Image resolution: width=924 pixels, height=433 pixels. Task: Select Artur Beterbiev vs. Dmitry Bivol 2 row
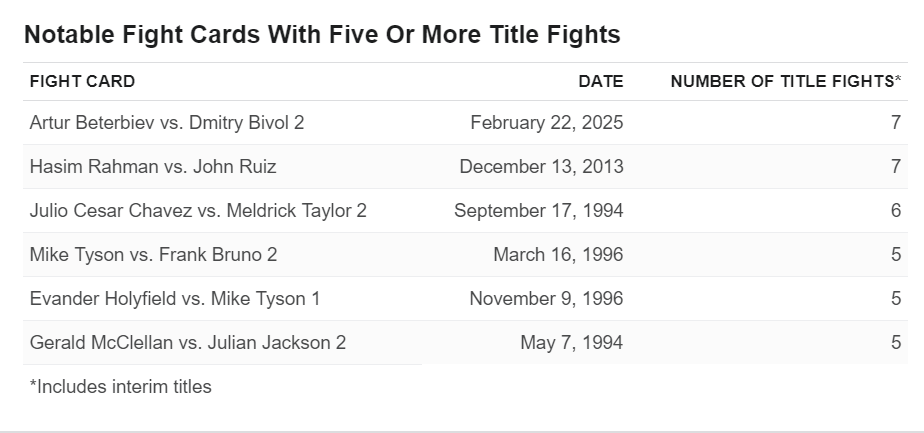pos(466,123)
